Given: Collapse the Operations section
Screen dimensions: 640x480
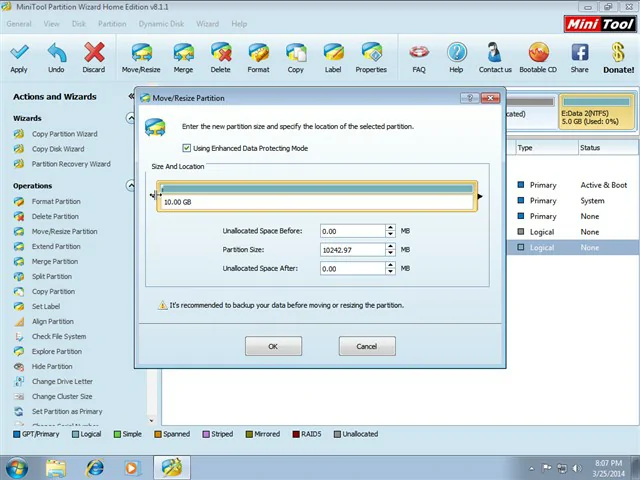Looking at the screenshot, I should pyautogui.click(x=130, y=186).
